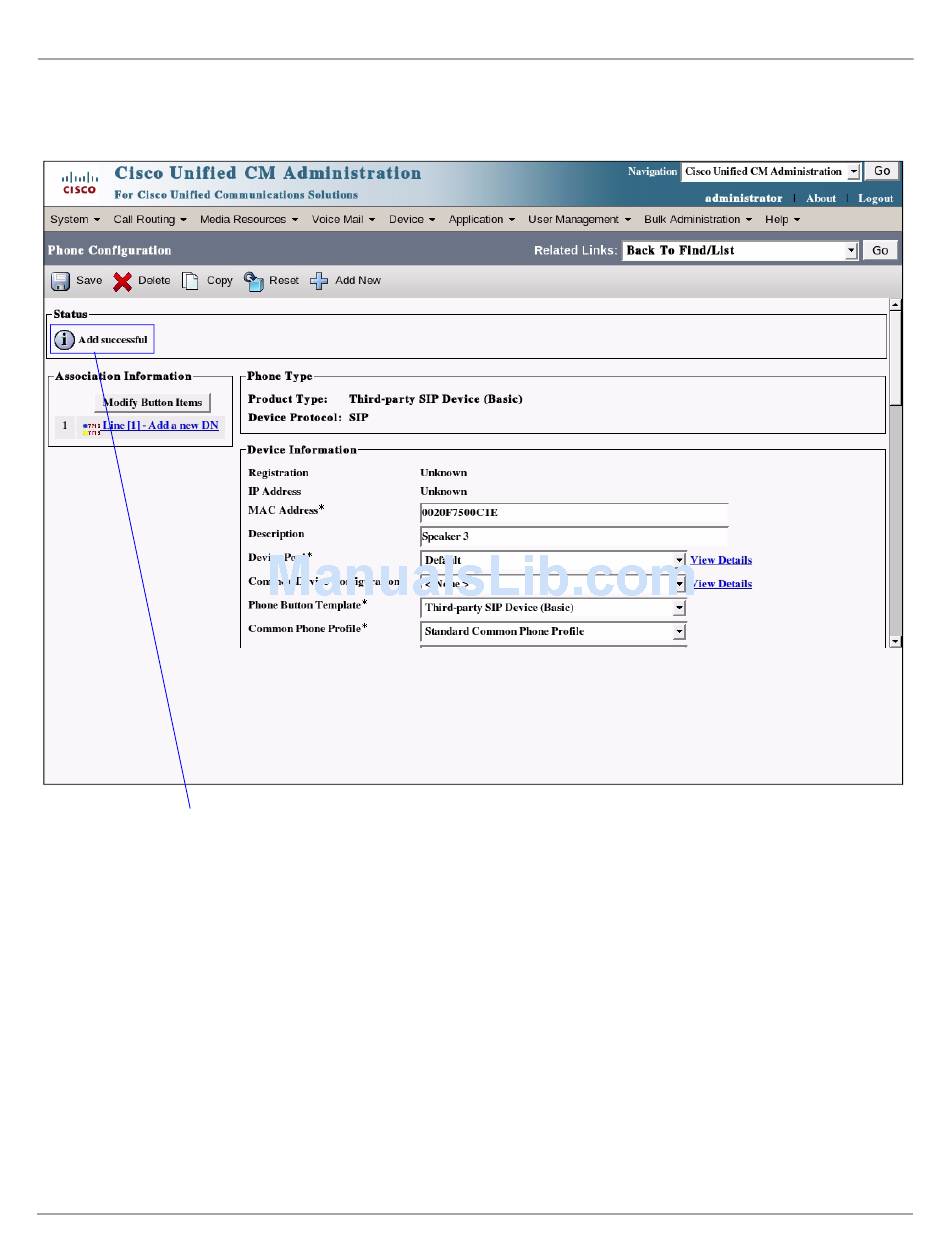Open the Navigation dropdown

770,172
